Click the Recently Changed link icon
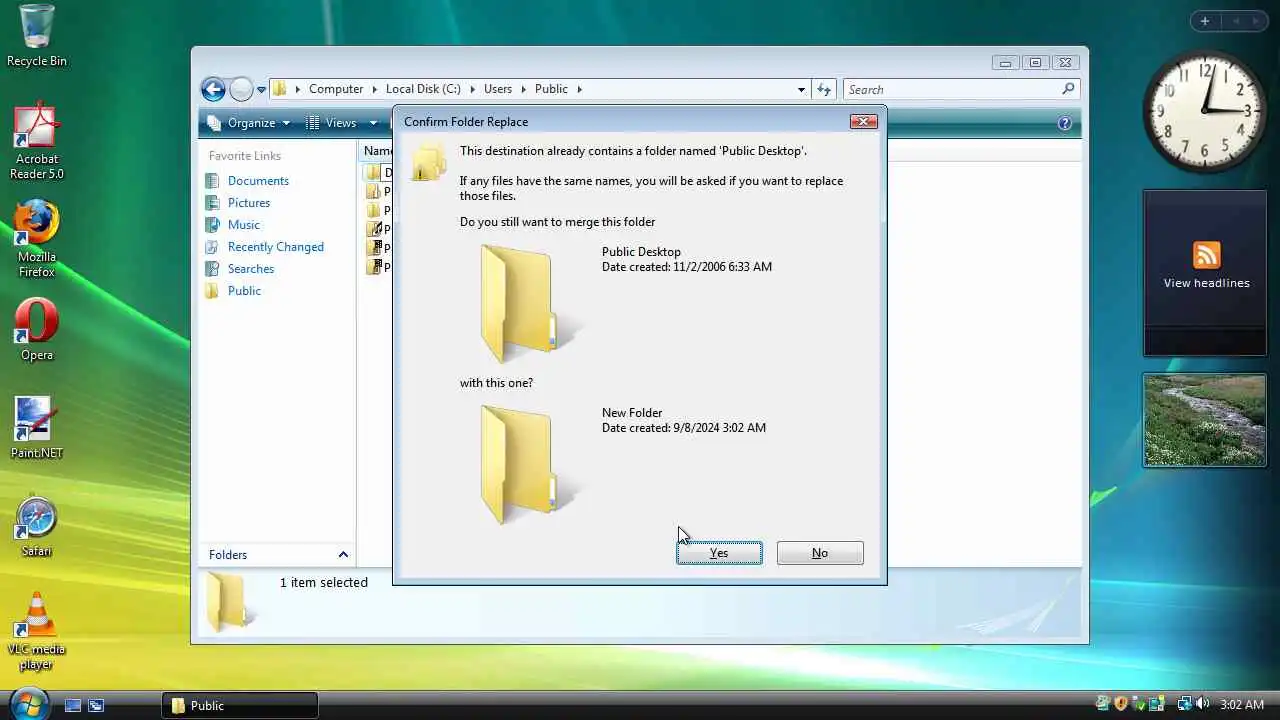Viewport: 1280px width, 720px height. [x=212, y=247]
